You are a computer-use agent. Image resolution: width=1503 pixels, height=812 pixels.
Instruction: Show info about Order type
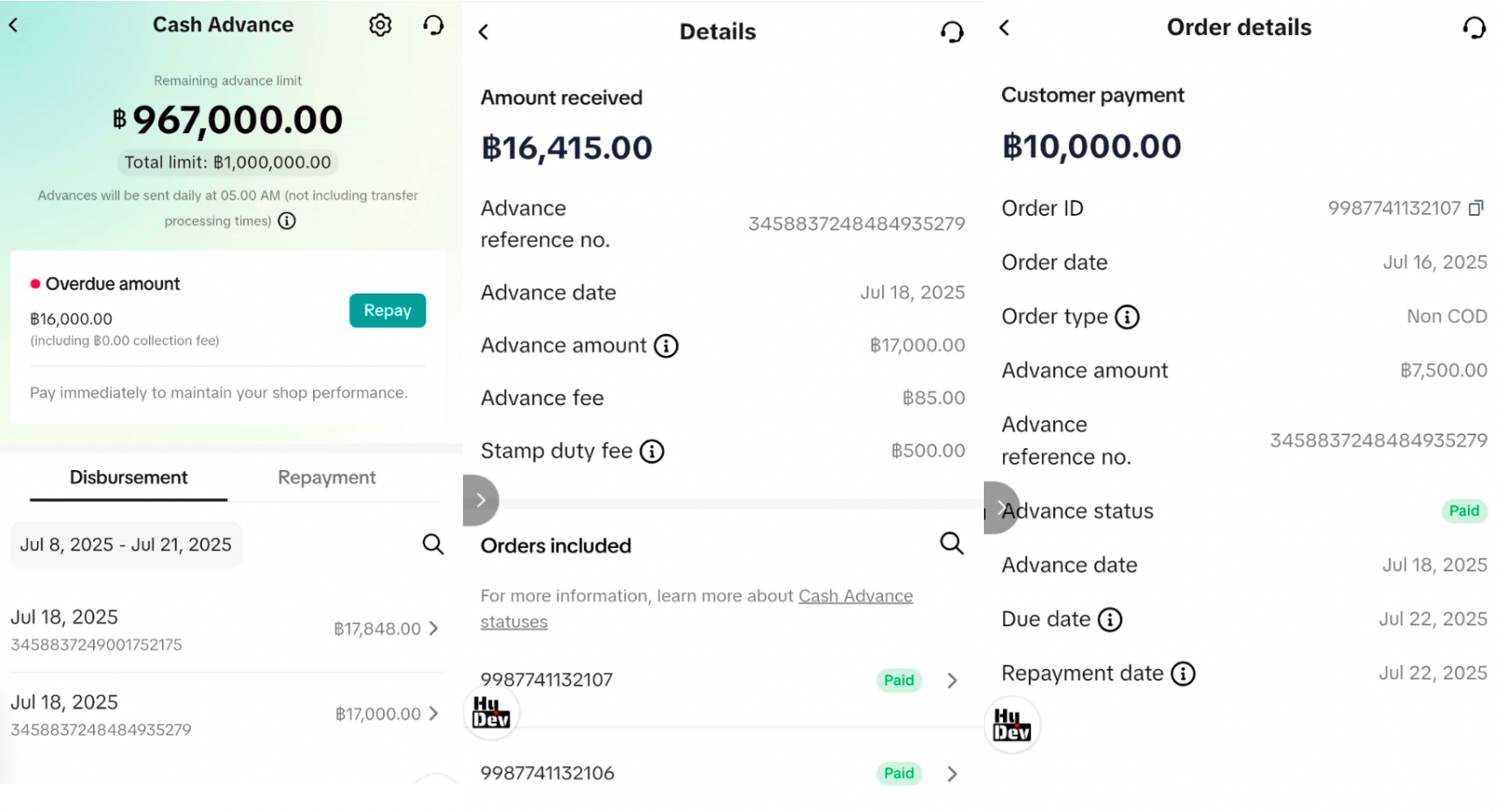point(1127,317)
